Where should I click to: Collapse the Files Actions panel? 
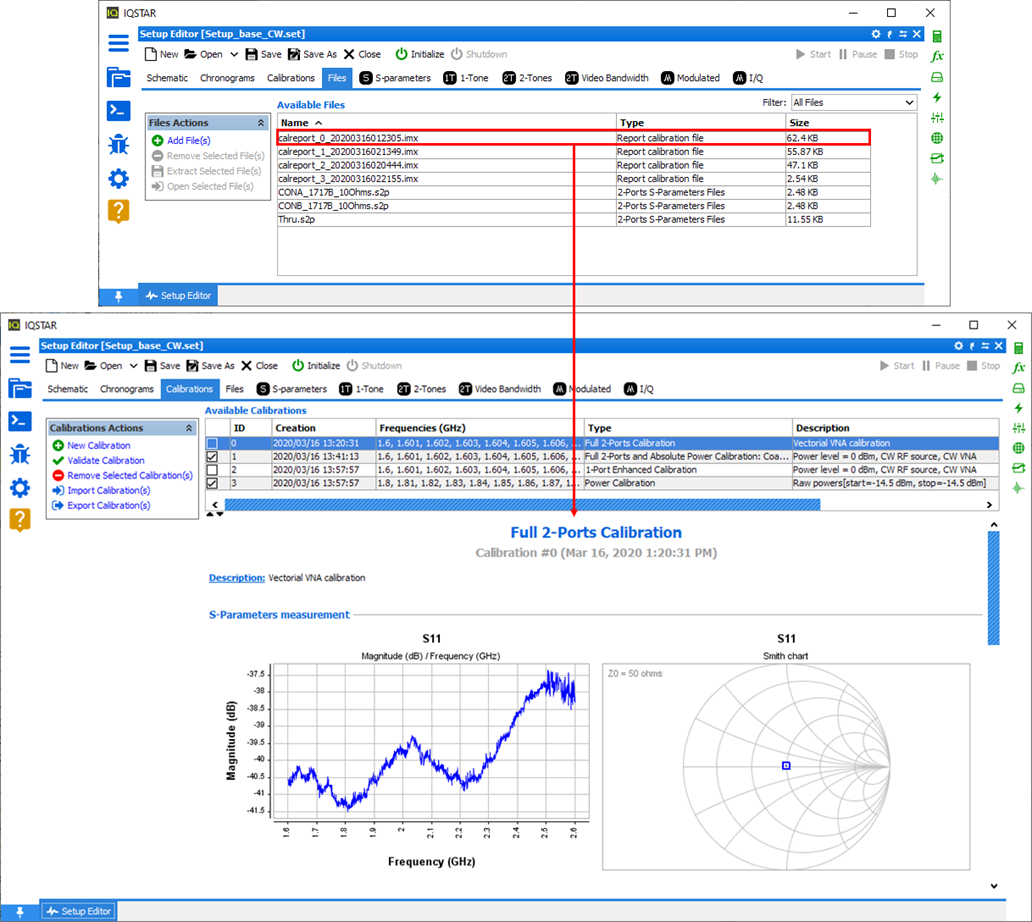[x=261, y=123]
